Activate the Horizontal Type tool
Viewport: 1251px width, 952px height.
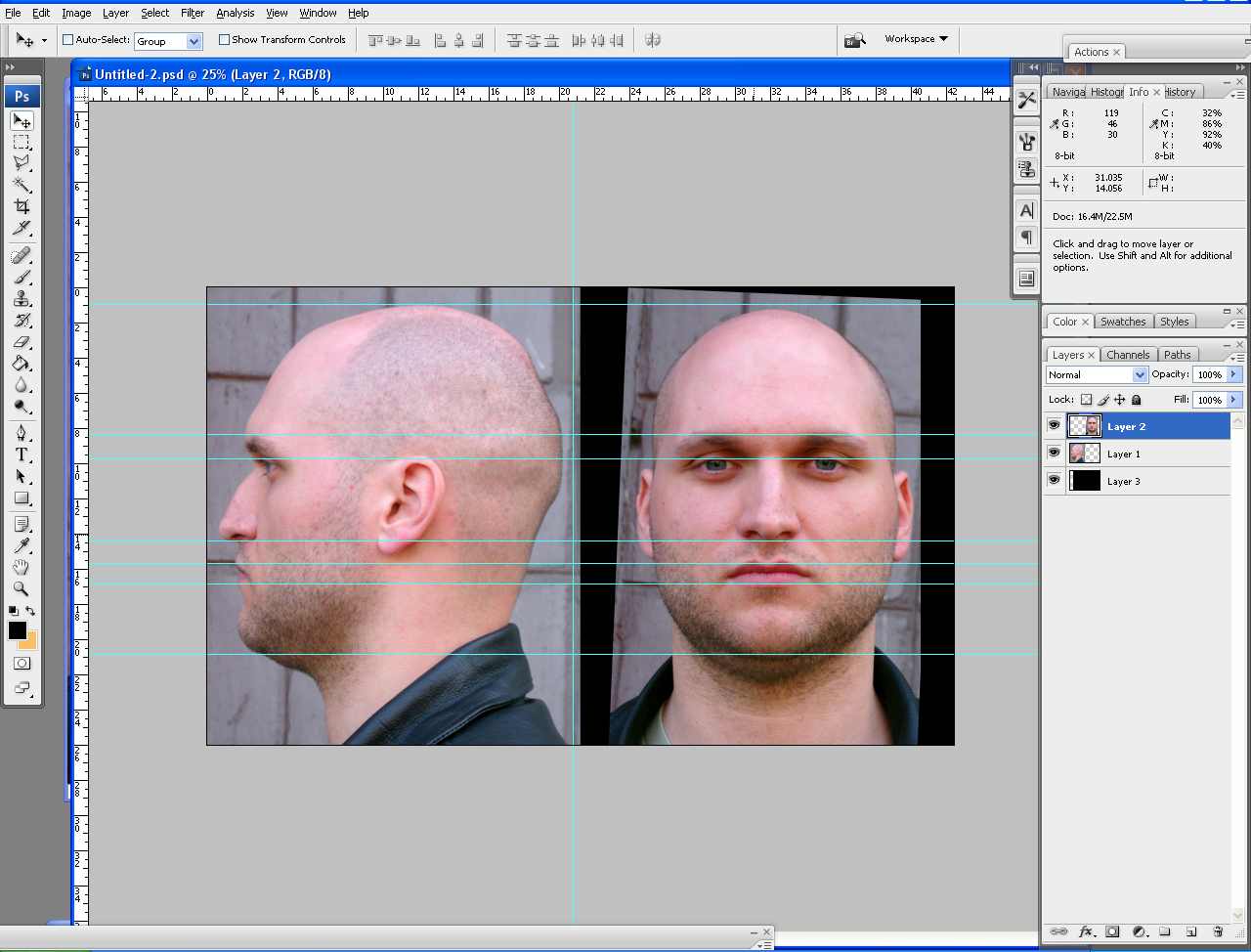22,454
